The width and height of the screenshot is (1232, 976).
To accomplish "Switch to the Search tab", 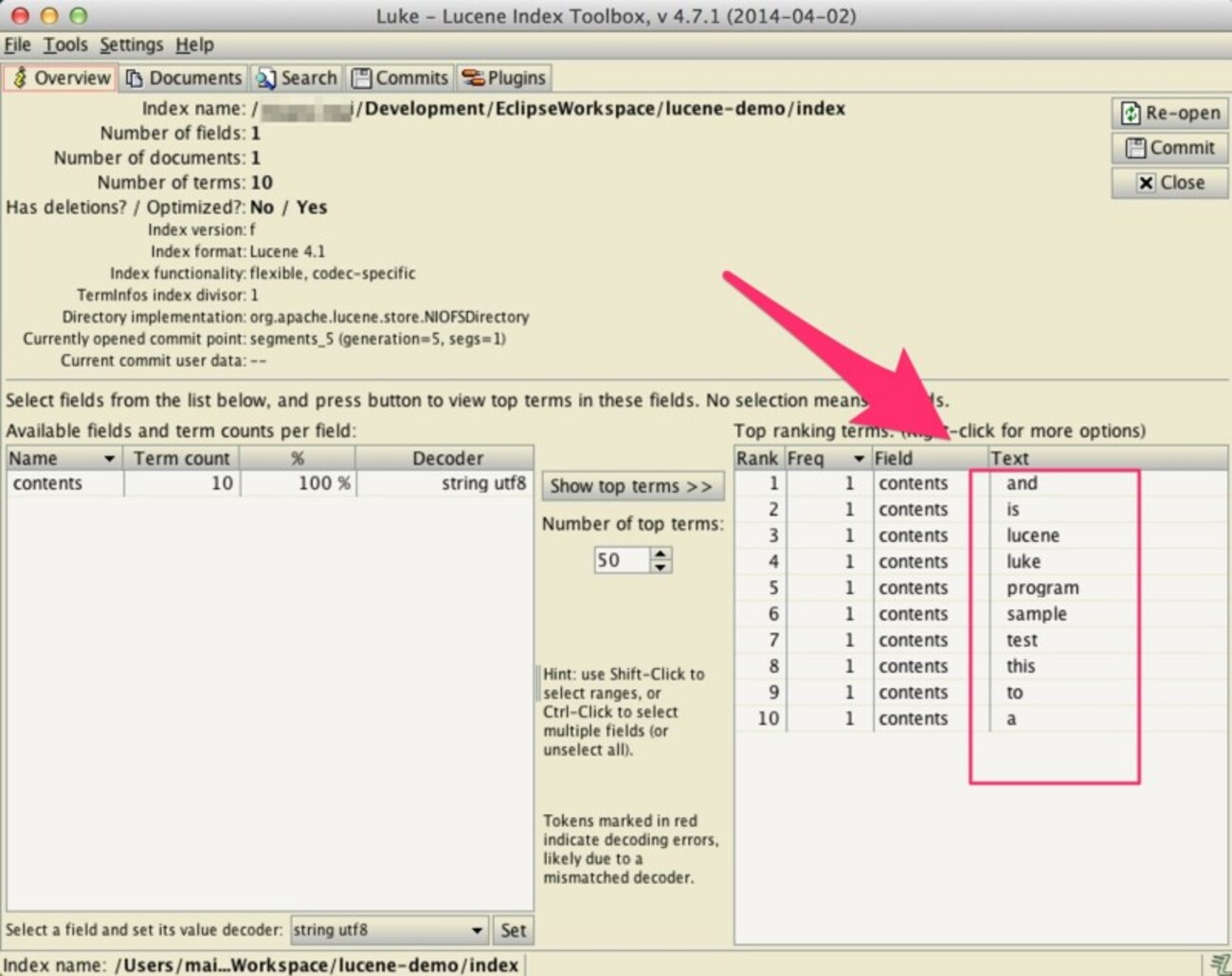I will pos(297,78).
